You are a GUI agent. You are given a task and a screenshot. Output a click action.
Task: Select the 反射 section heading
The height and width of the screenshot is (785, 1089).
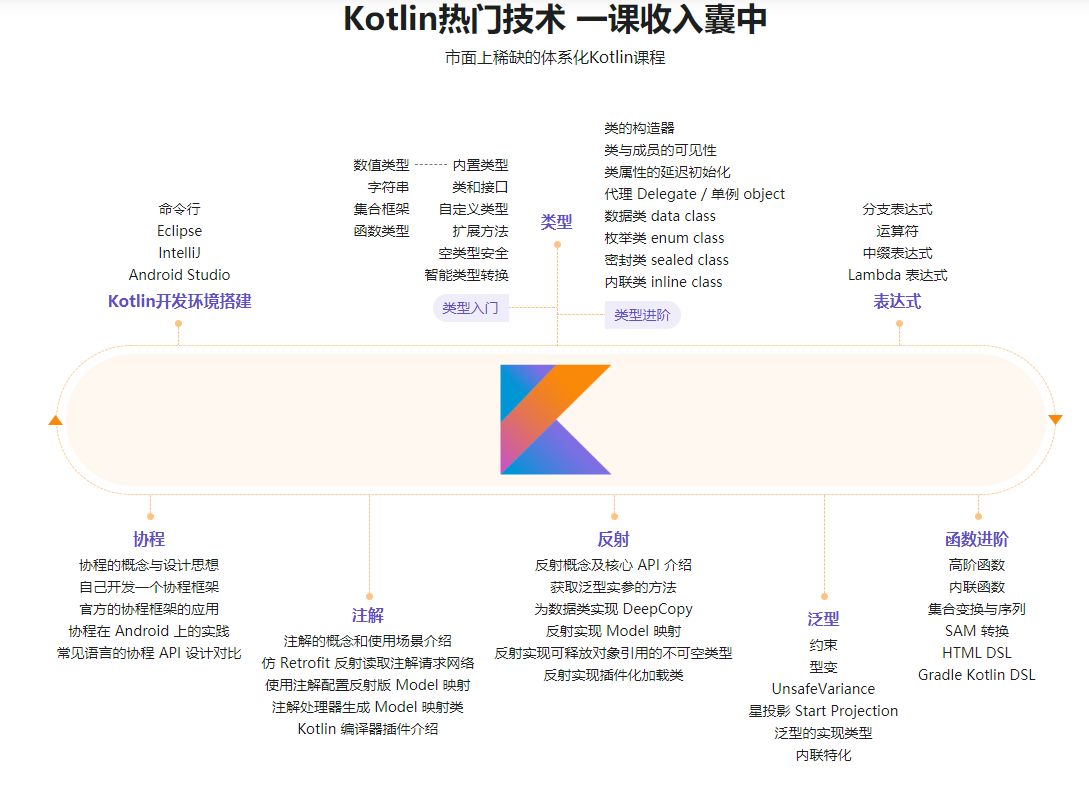pyautogui.click(x=613, y=539)
